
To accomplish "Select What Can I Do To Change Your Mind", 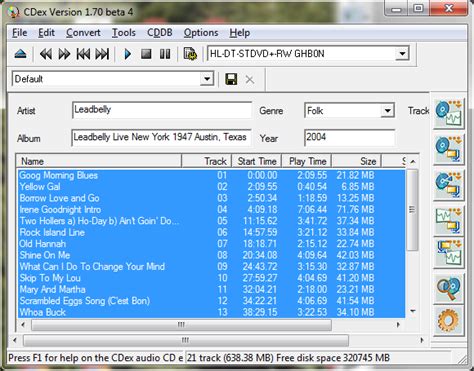I will 211,266.
